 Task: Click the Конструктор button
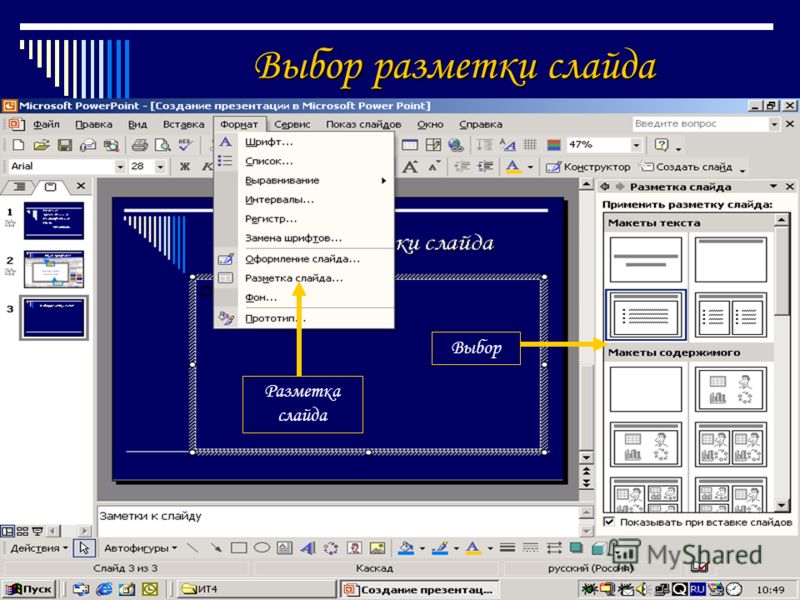(588, 167)
